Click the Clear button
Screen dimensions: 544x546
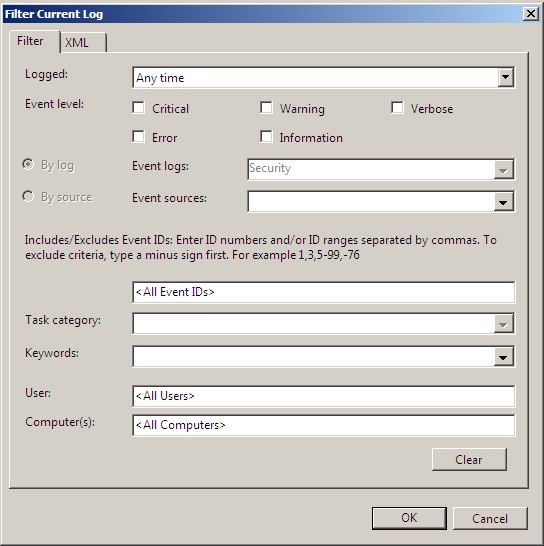469,460
